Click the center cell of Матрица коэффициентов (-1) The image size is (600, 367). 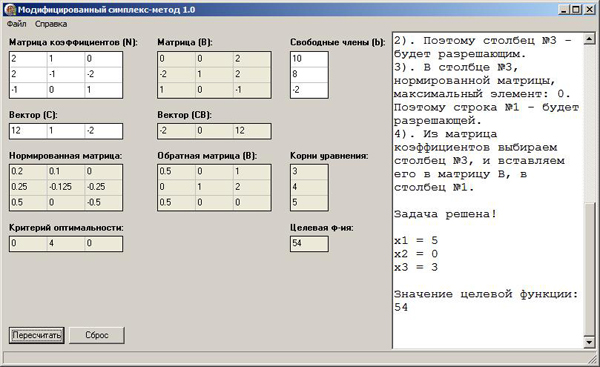click(66, 74)
